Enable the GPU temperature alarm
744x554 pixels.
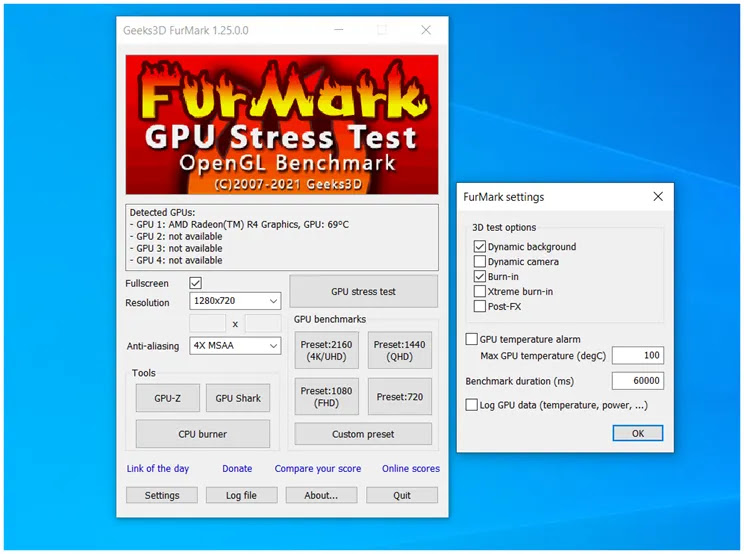coord(472,339)
